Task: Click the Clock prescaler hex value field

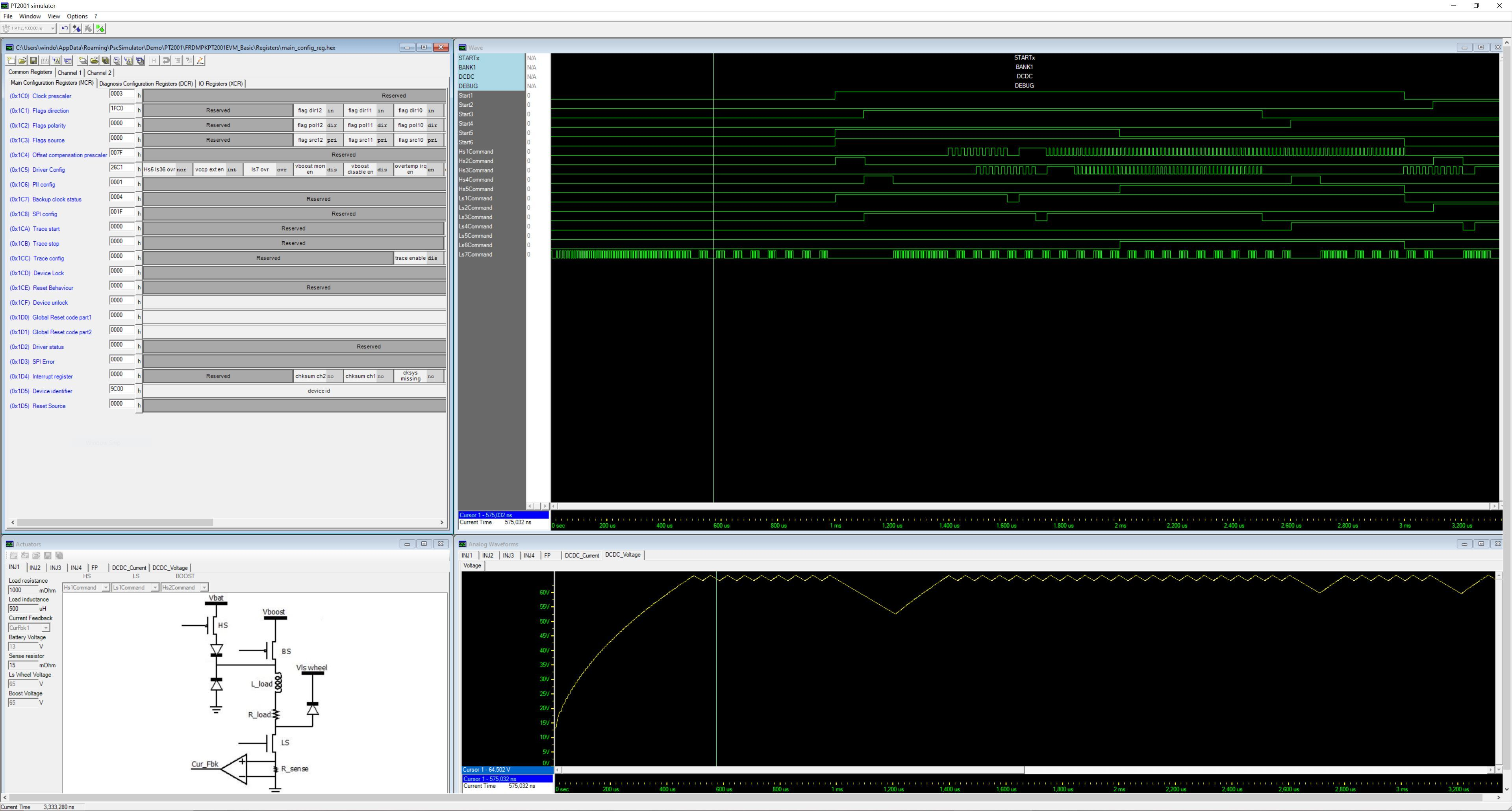Action: pyautogui.click(x=122, y=94)
